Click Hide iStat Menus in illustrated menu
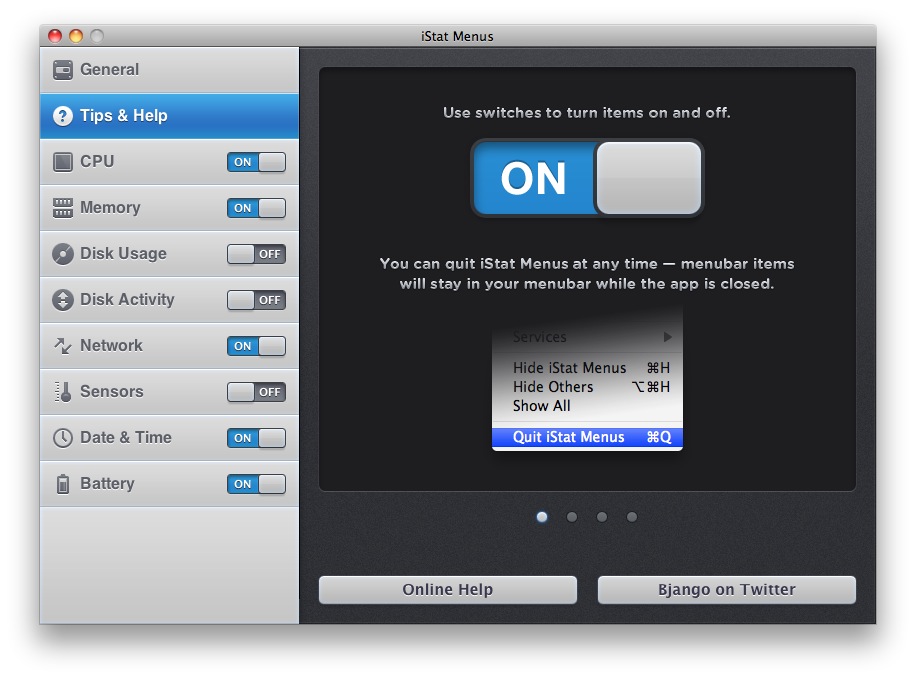 [x=587, y=368]
